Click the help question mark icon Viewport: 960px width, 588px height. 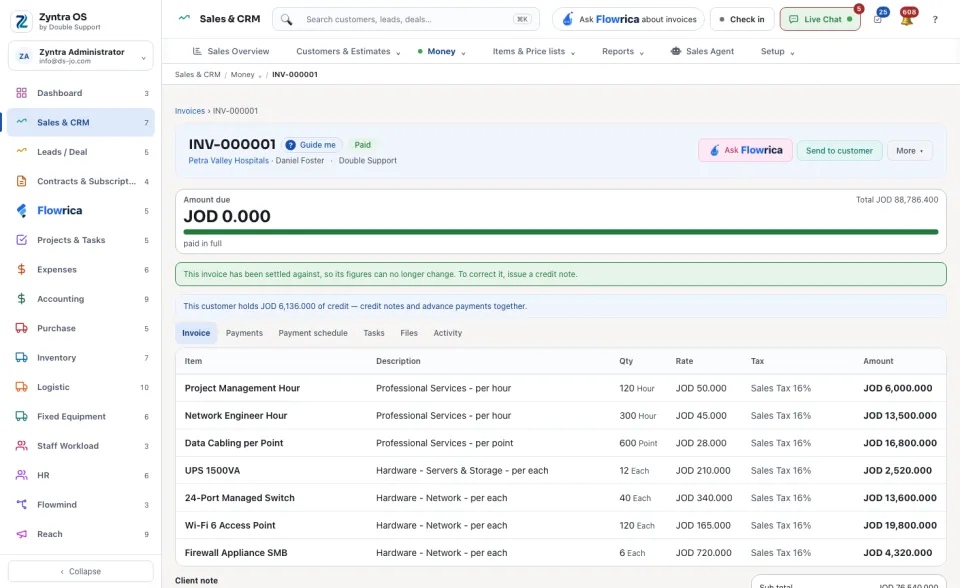click(x=935, y=20)
